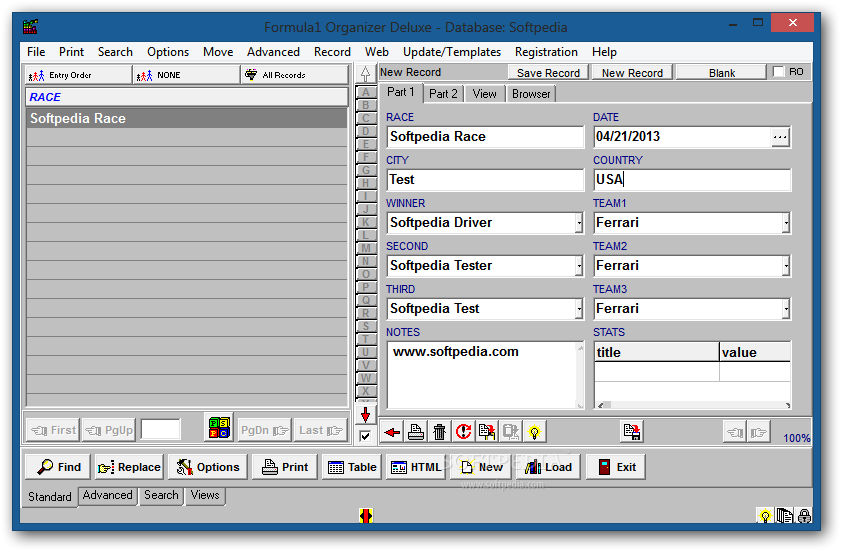This screenshot has width=841, height=551.
Task: Click the status bar light bulb icon
Action: [765, 516]
